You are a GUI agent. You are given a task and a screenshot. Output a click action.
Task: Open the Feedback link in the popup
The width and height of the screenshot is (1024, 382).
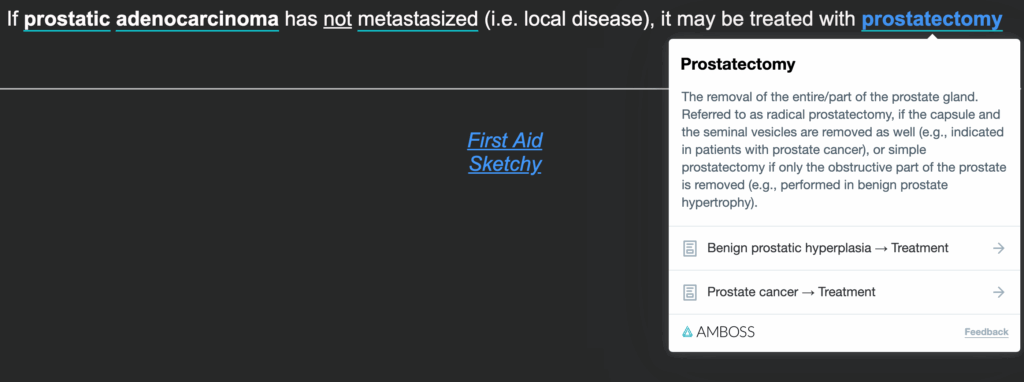[986, 332]
